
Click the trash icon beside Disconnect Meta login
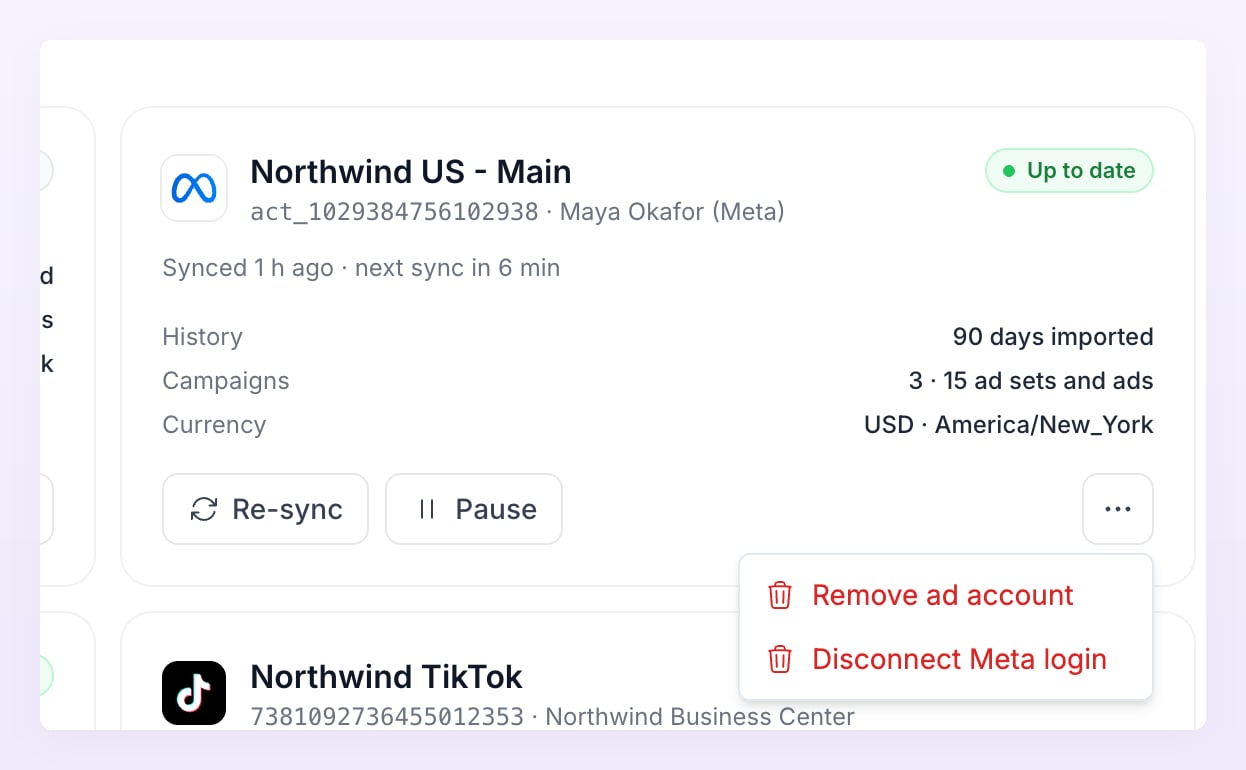[x=780, y=659]
